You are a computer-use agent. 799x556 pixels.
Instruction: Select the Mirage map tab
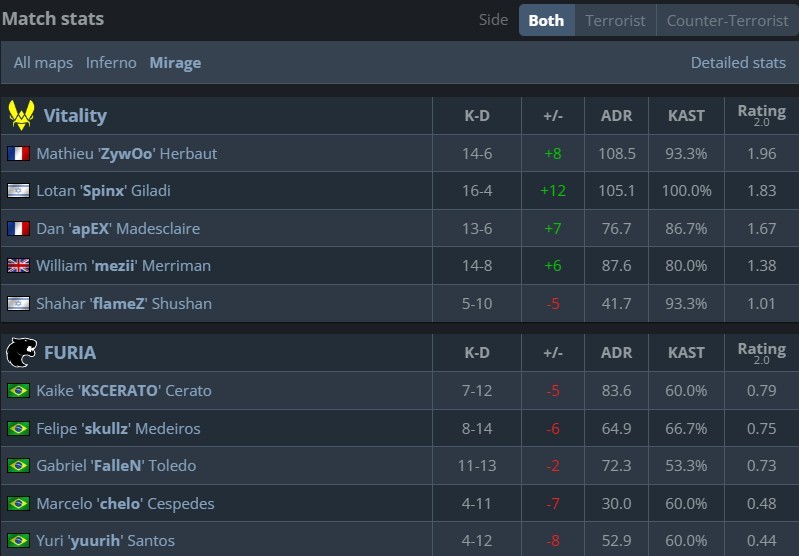pos(175,63)
